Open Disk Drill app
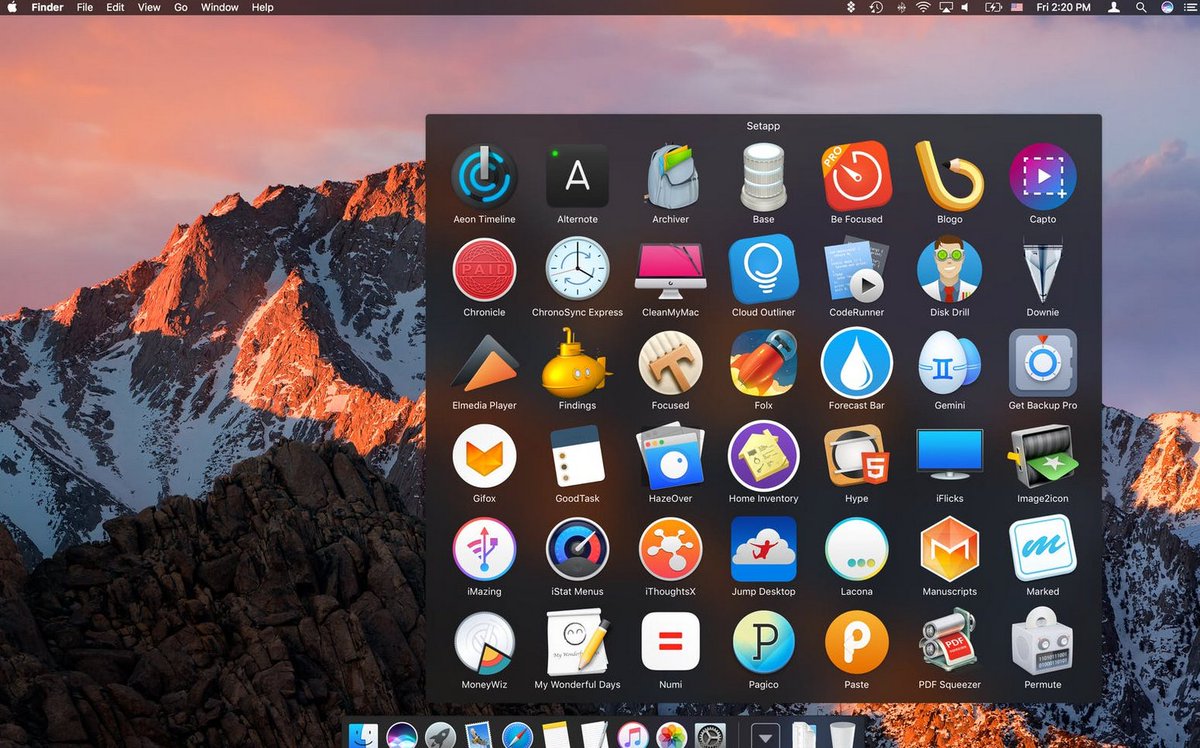The height and width of the screenshot is (748, 1200). coord(949,268)
